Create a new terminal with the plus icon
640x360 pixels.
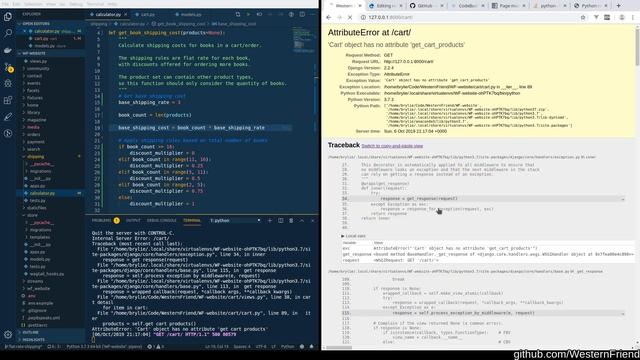270,220
